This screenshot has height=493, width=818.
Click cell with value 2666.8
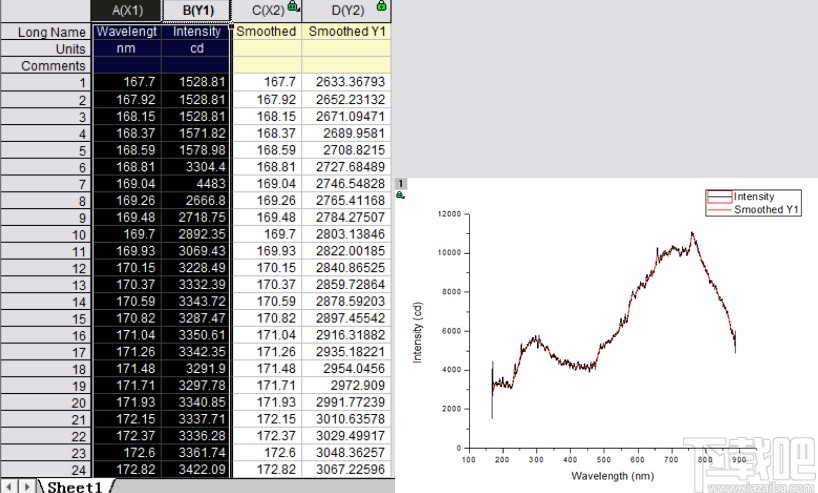pos(196,200)
